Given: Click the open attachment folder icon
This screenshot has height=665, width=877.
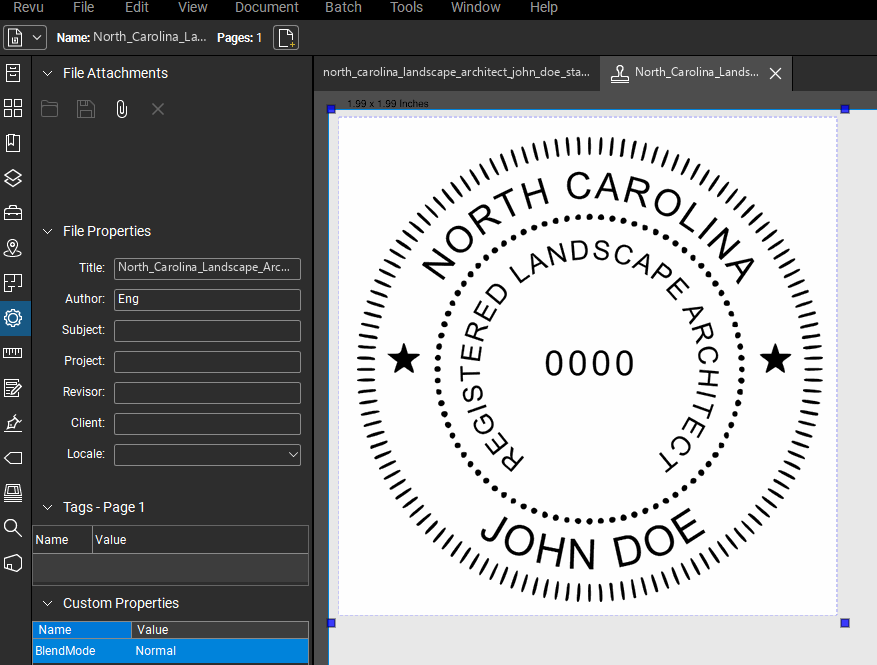Looking at the screenshot, I should [49, 109].
